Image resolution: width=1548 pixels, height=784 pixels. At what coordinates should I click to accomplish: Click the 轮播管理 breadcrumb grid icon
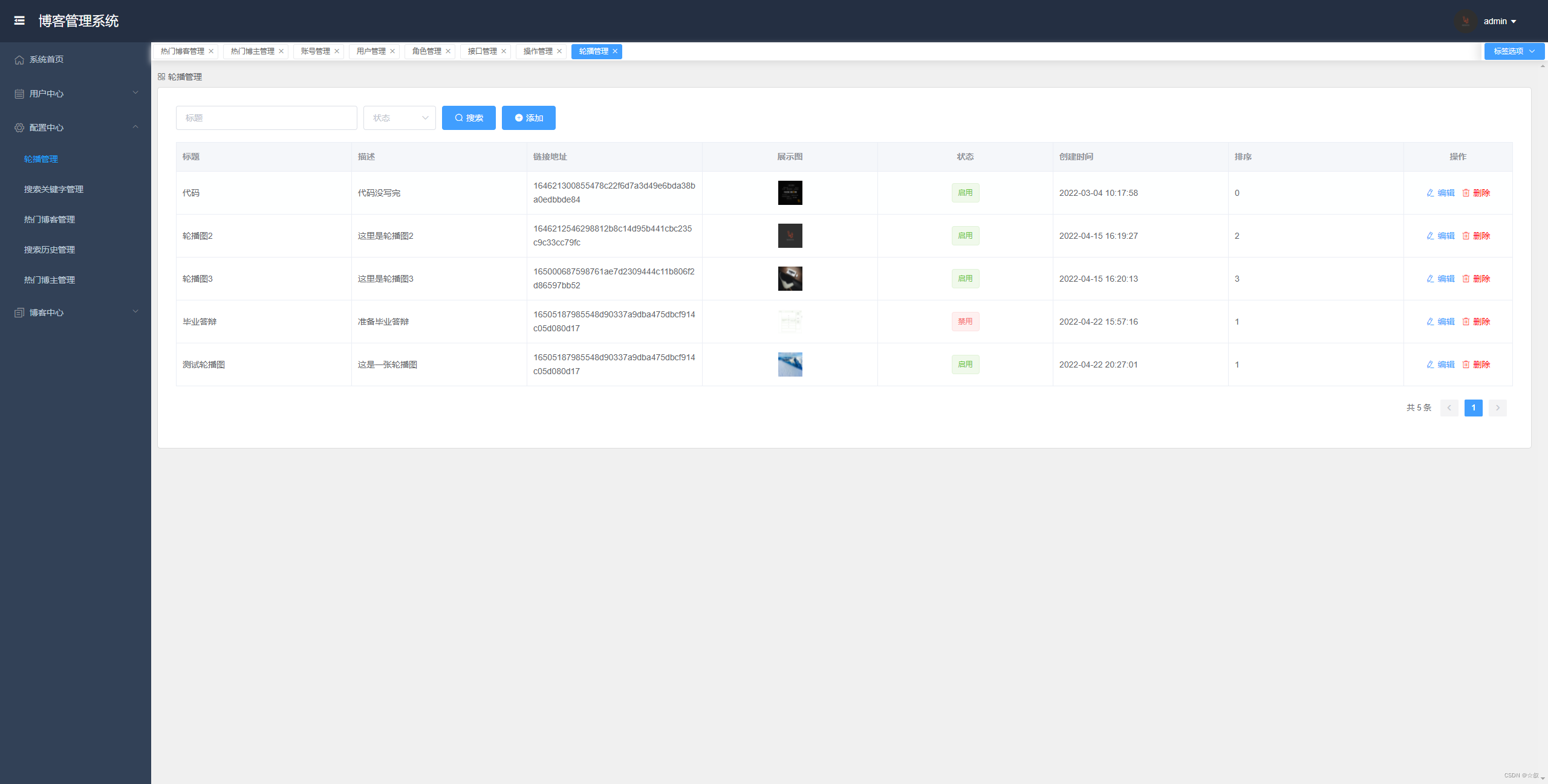tap(161, 77)
